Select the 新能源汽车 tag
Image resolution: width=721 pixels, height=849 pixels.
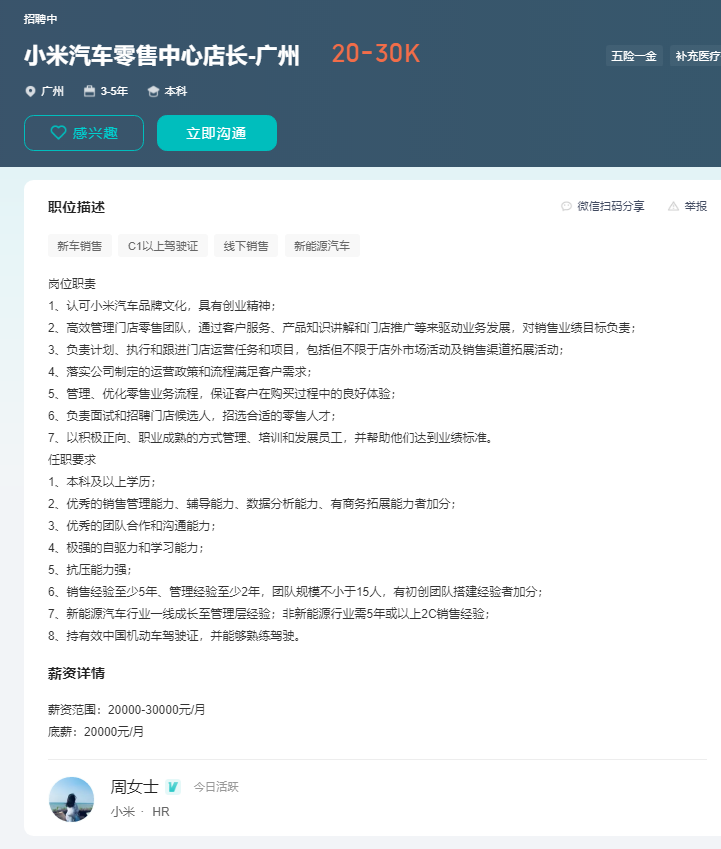pos(322,246)
